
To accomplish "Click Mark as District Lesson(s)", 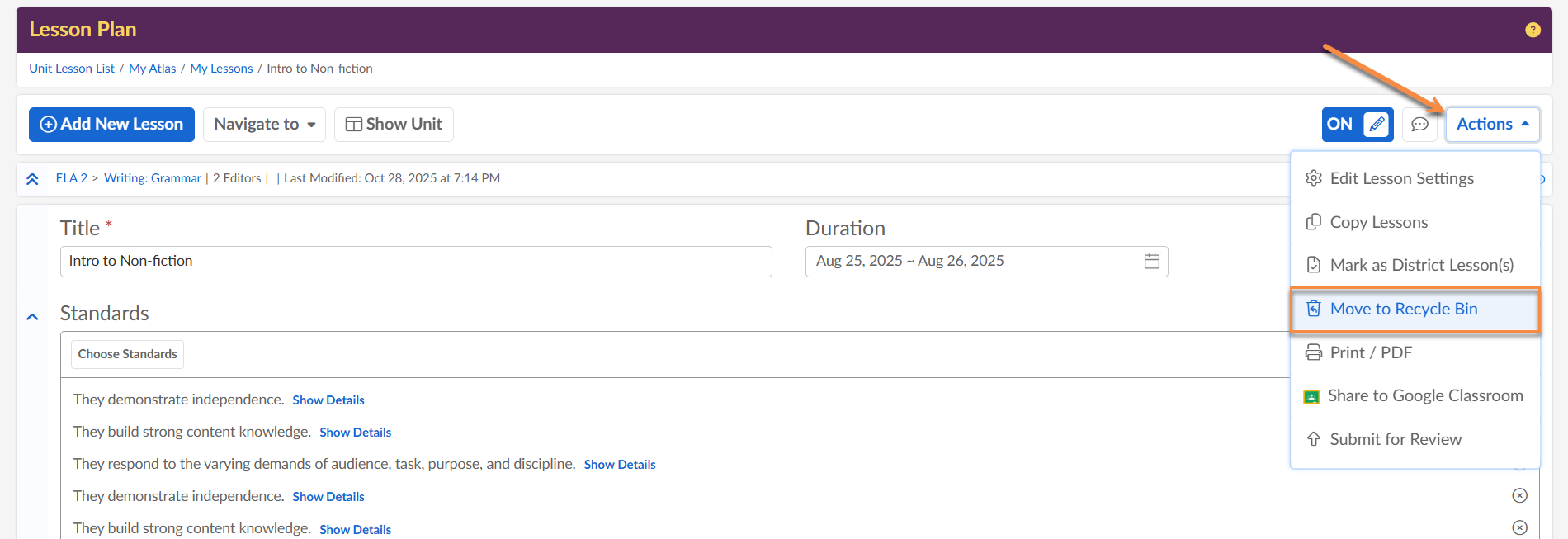I will (x=1421, y=266).
